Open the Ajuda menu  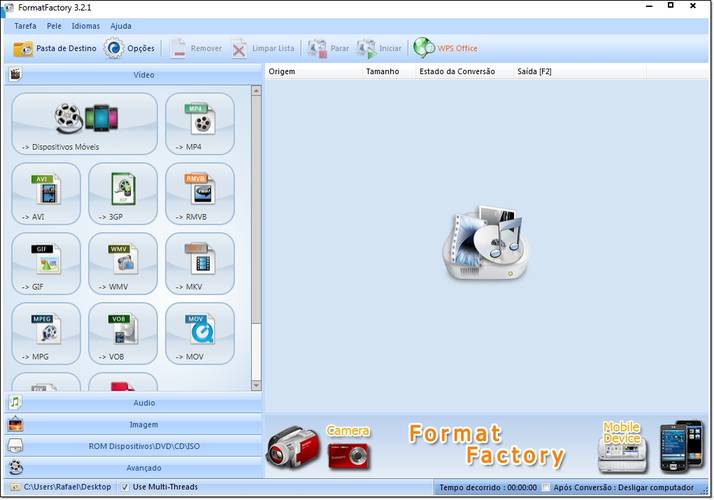coord(121,26)
